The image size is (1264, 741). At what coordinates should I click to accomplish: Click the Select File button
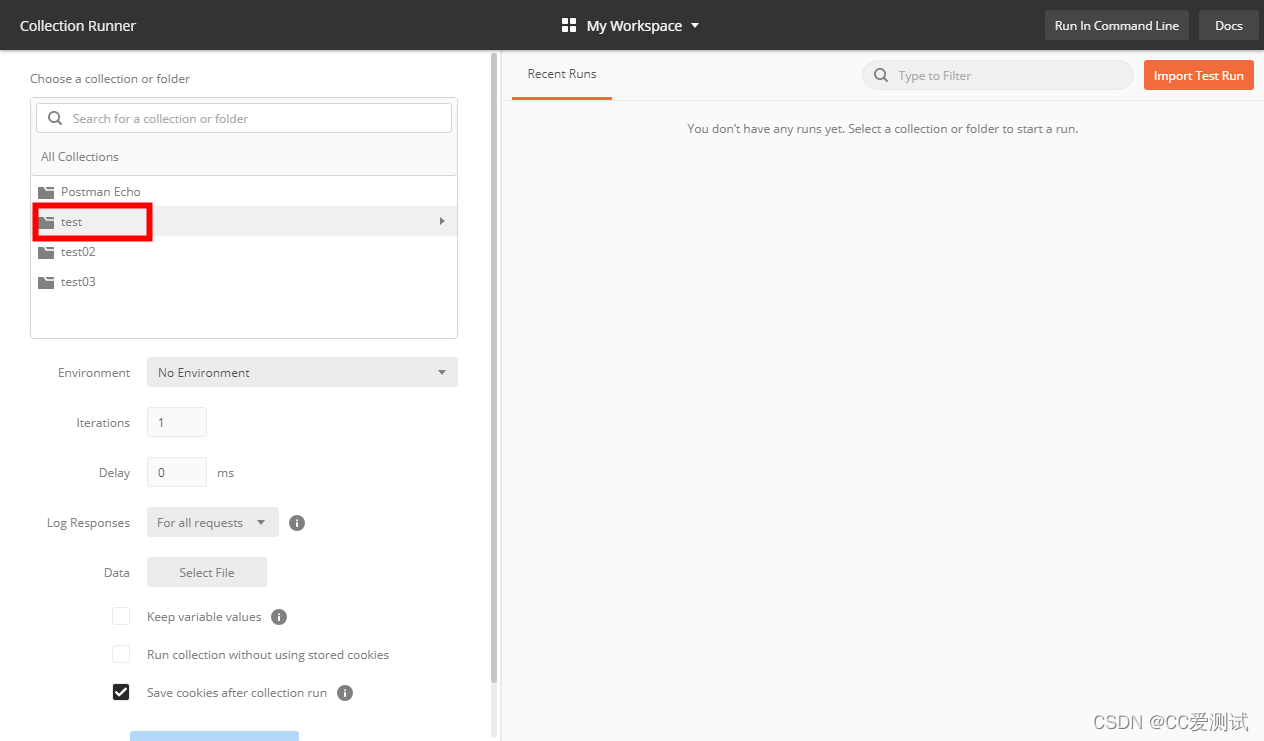click(207, 572)
